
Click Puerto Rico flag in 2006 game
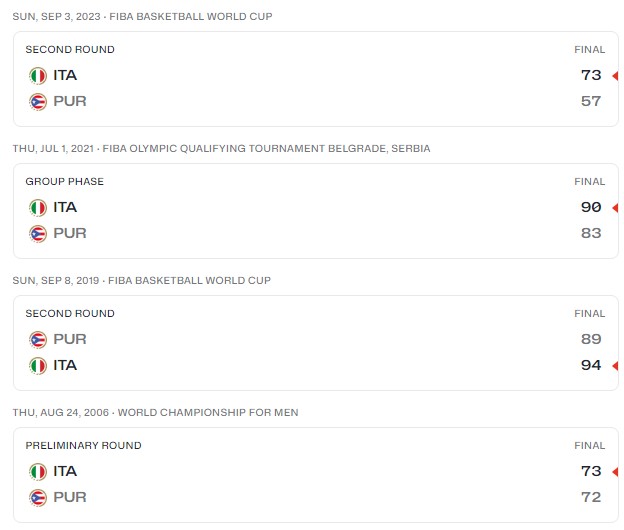(38, 497)
